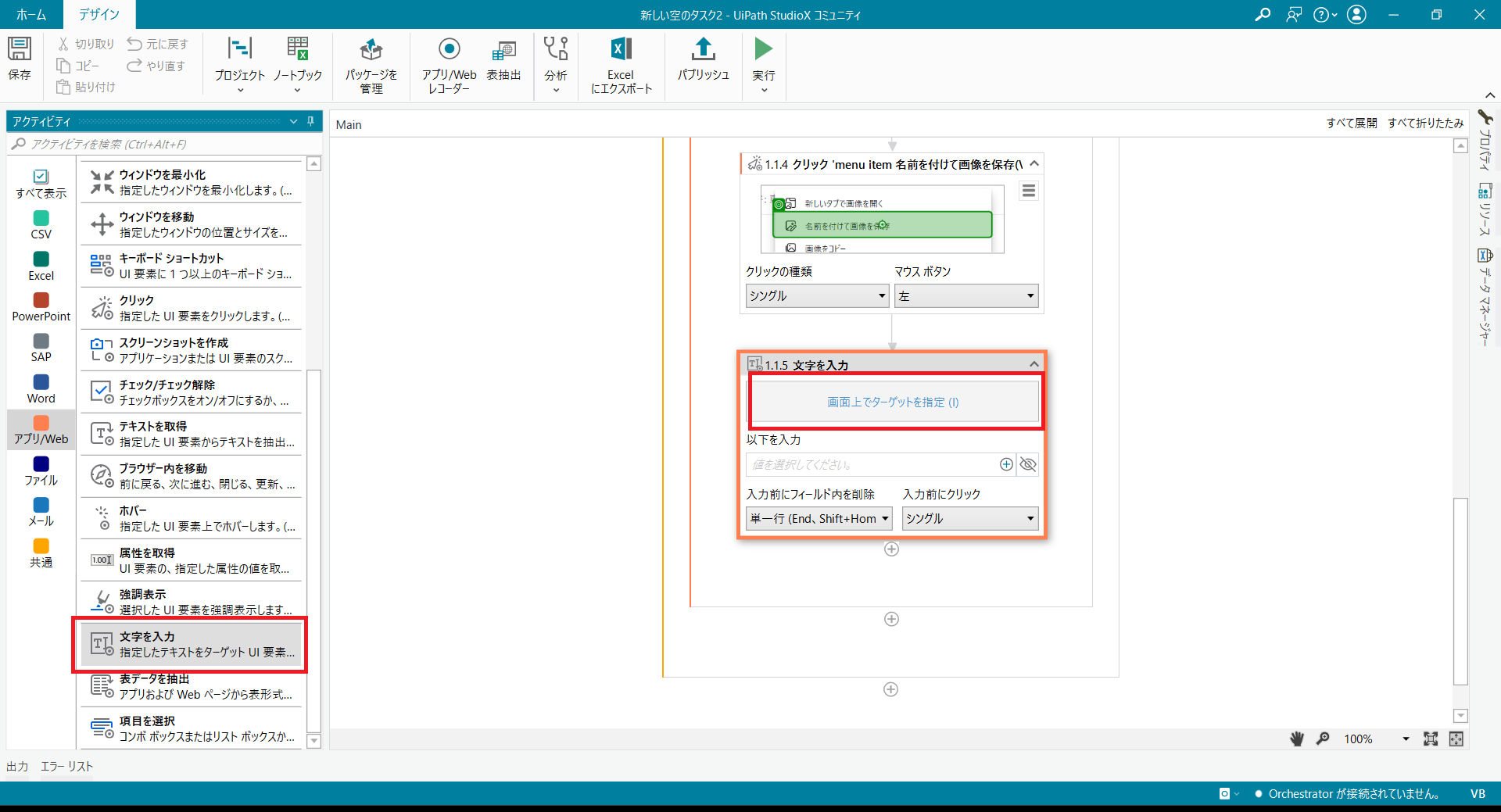The image size is (1501, 812).
Task: Toggle pin on the Activities panel
Action: pos(310,121)
